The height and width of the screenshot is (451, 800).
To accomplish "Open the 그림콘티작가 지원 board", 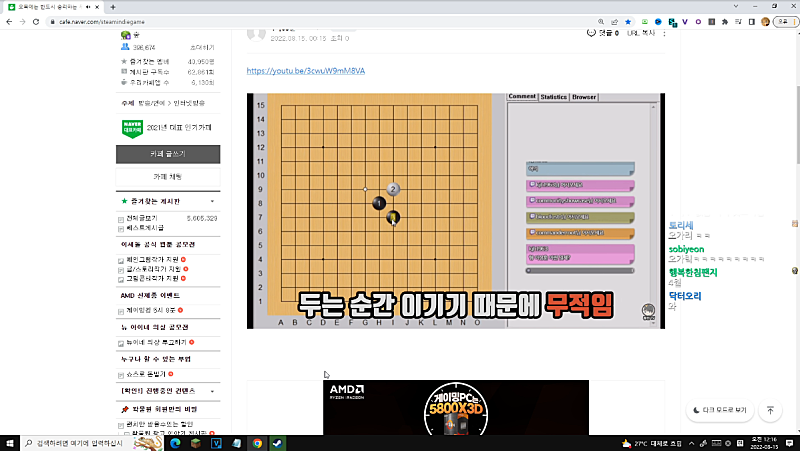I will pos(153,278).
